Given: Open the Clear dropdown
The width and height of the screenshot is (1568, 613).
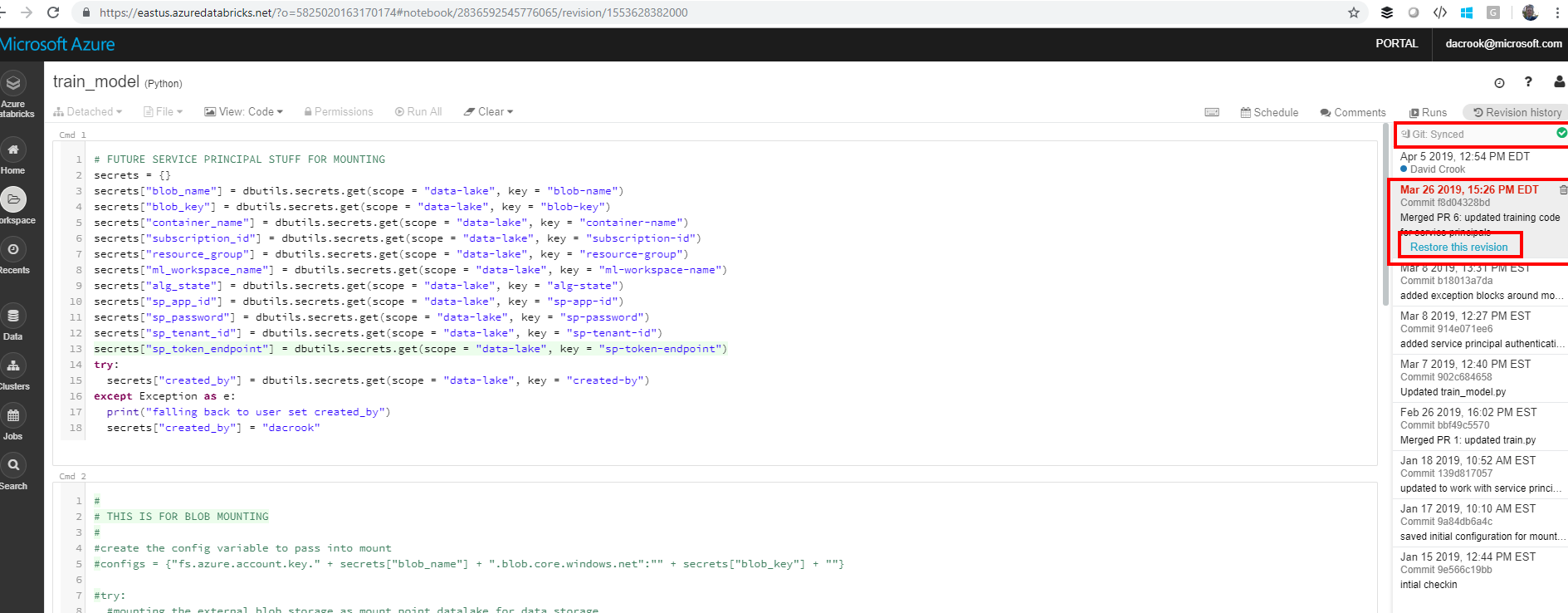Looking at the screenshot, I should 489,111.
